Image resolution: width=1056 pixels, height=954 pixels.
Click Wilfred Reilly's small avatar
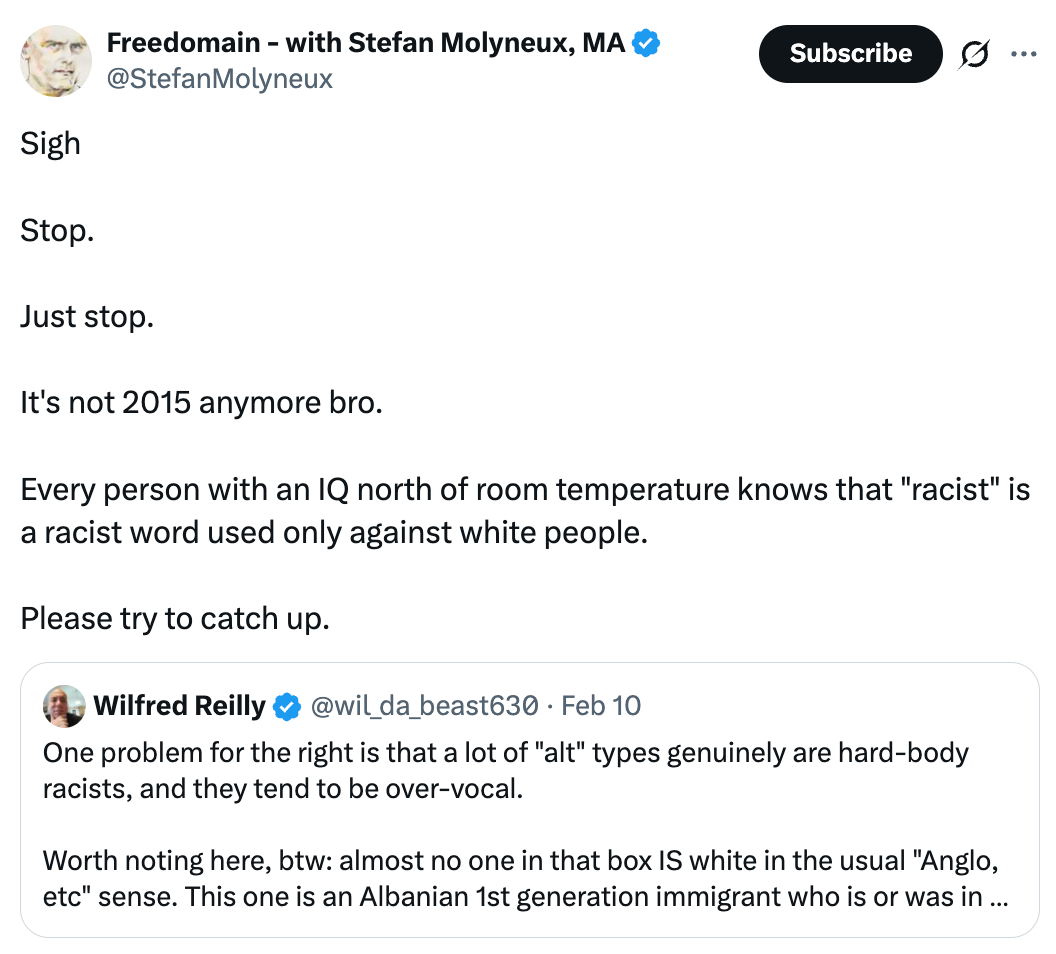64,706
